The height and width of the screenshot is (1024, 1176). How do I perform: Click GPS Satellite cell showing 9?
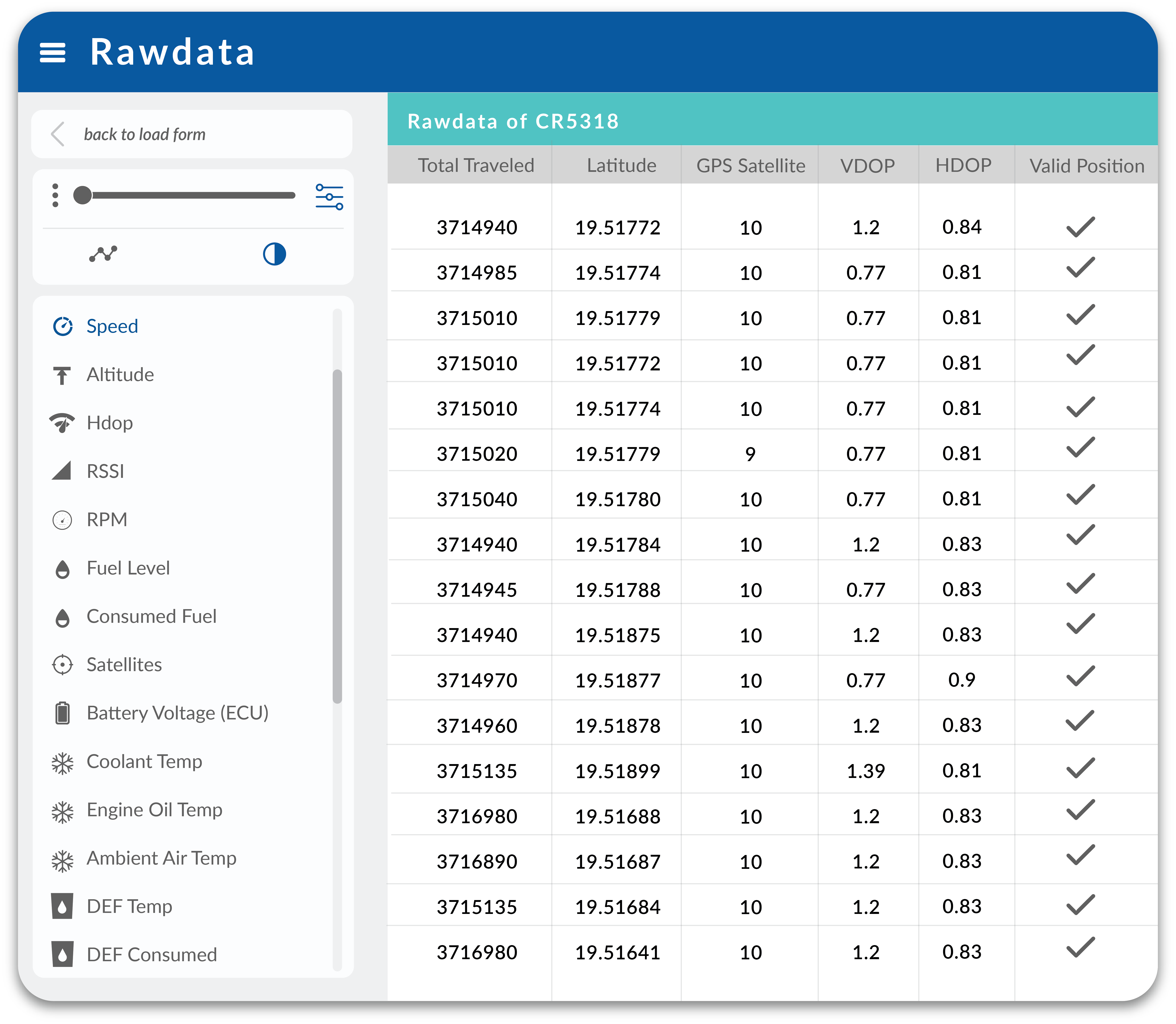(x=750, y=454)
